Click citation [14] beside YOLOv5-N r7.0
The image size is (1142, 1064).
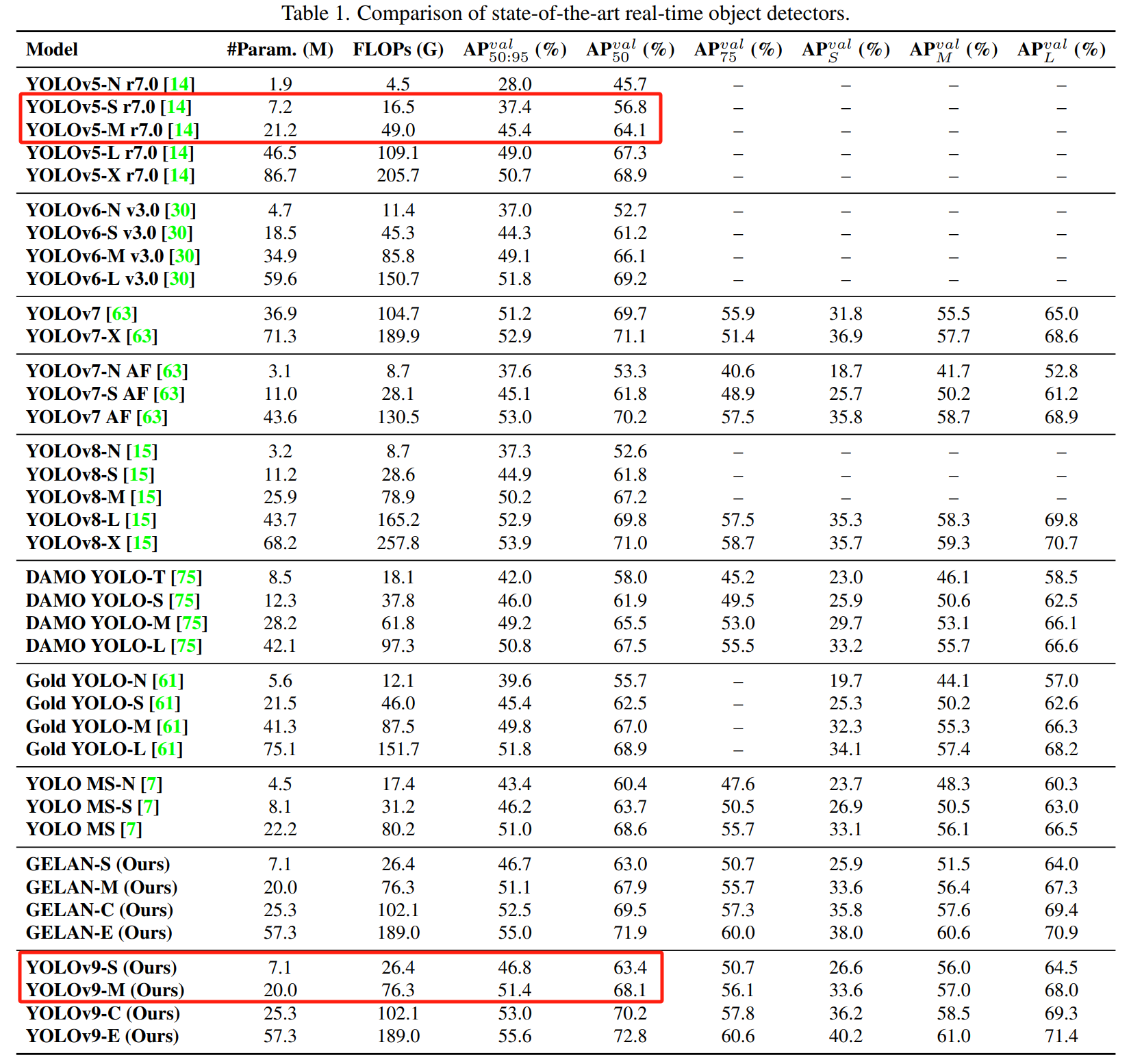click(180, 84)
